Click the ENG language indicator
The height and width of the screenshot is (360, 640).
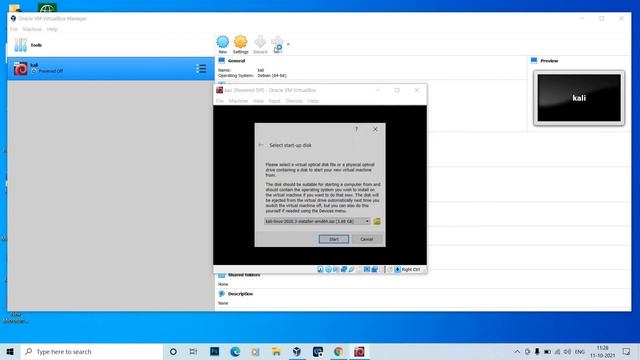(x=580, y=351)
